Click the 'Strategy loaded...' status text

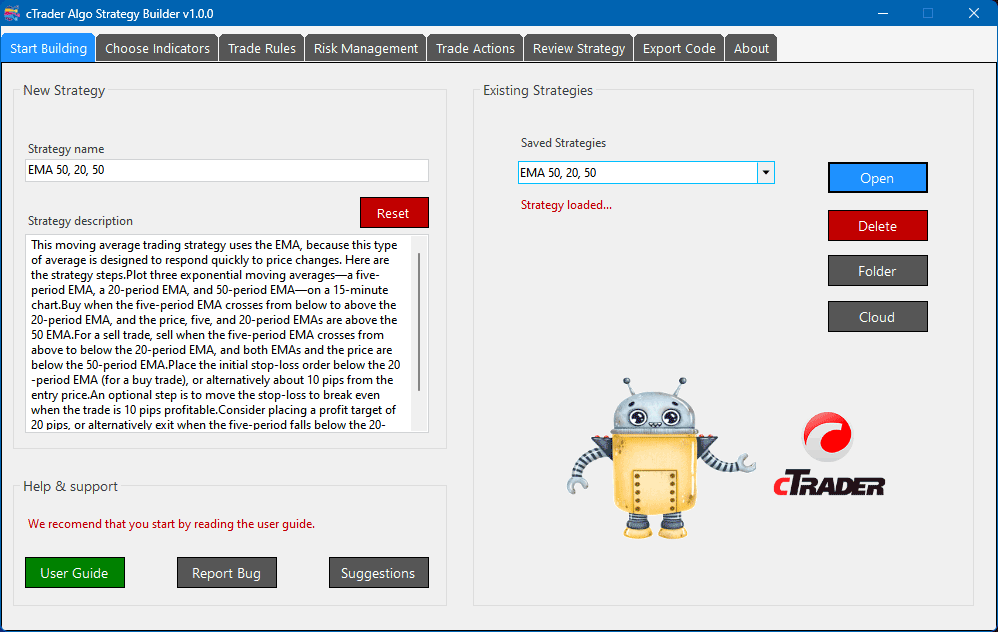[x=566, y=205]
